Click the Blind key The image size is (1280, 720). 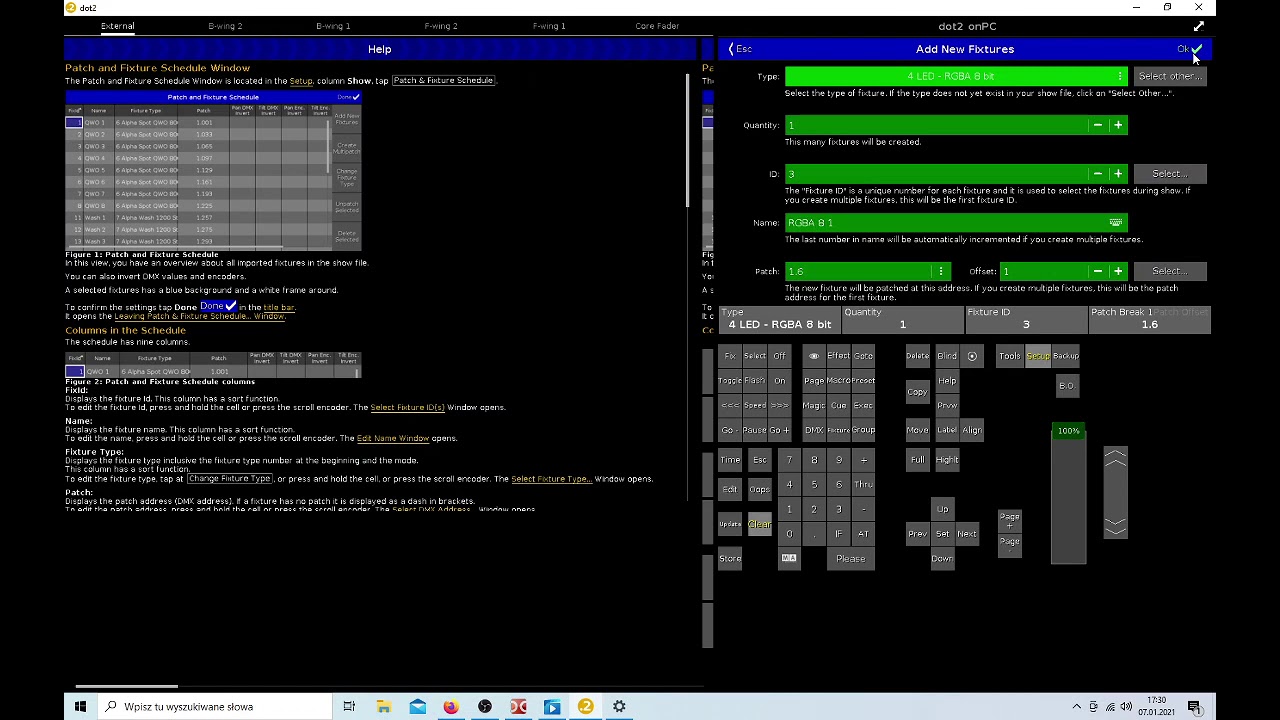947,356
